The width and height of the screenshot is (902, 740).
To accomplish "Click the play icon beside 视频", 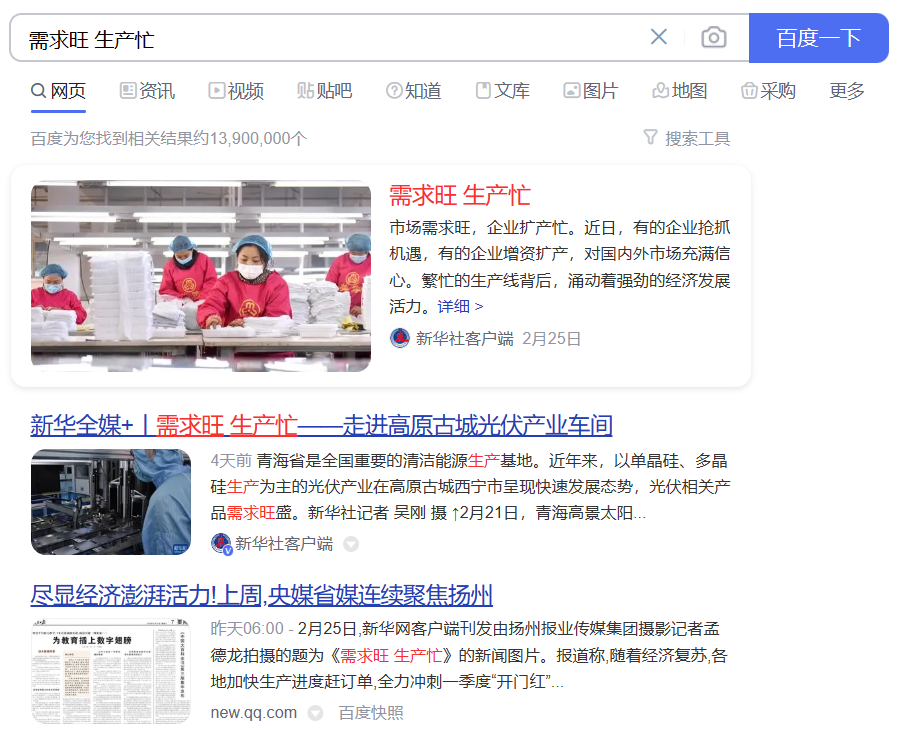I will [x=216, y=90].
